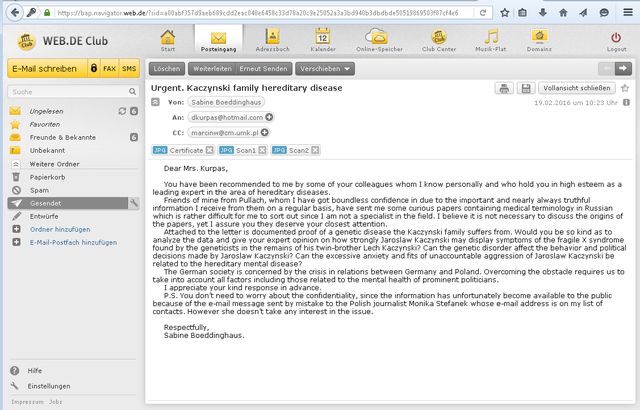The width and height of the screenshot is (640, 410).
Task: Star this email as favorite
Action: click(x=625, y=89)
